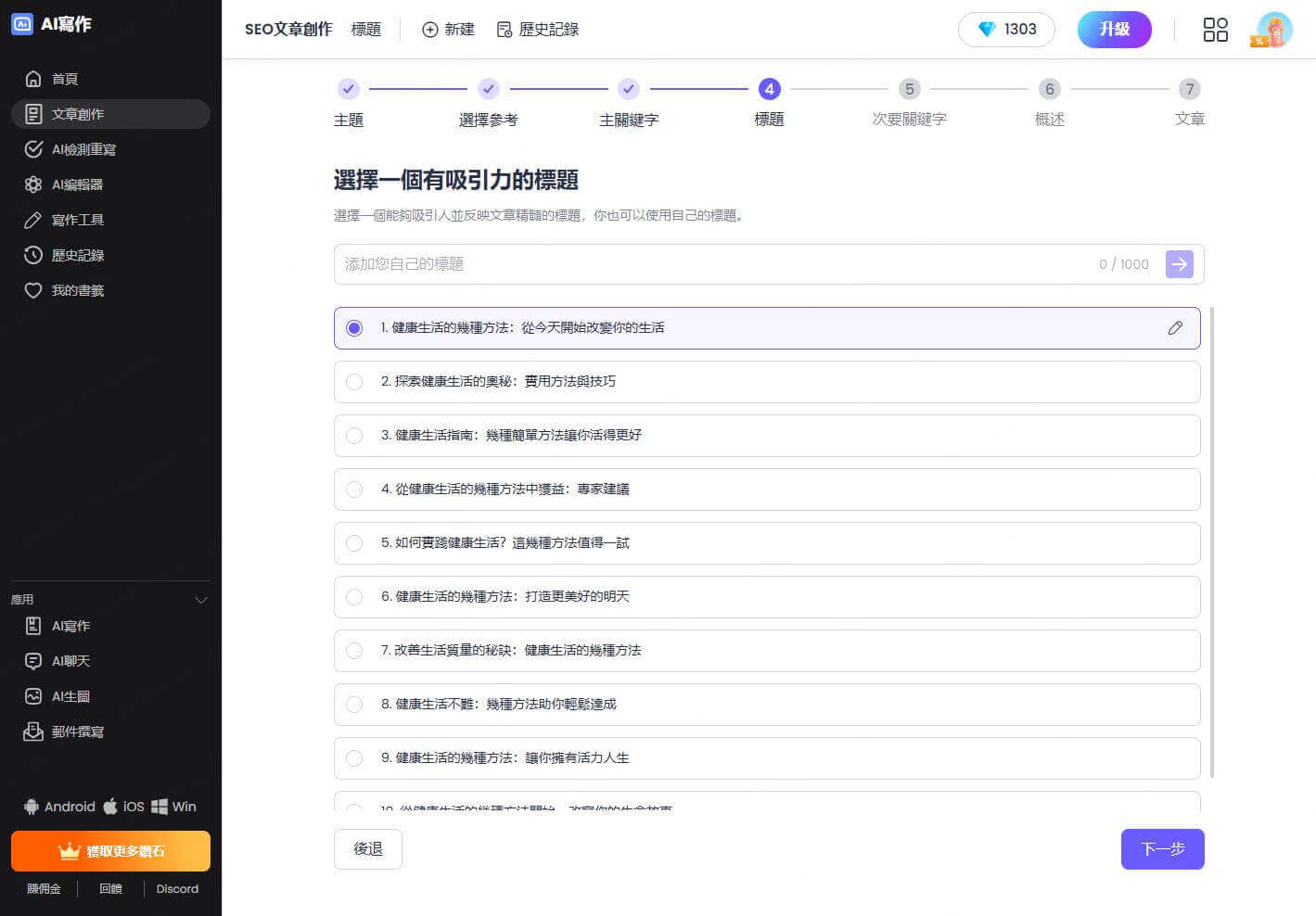Click the 升級 upgrade button
Viewport: 1316px width, 916px height.
point(1114,30)
